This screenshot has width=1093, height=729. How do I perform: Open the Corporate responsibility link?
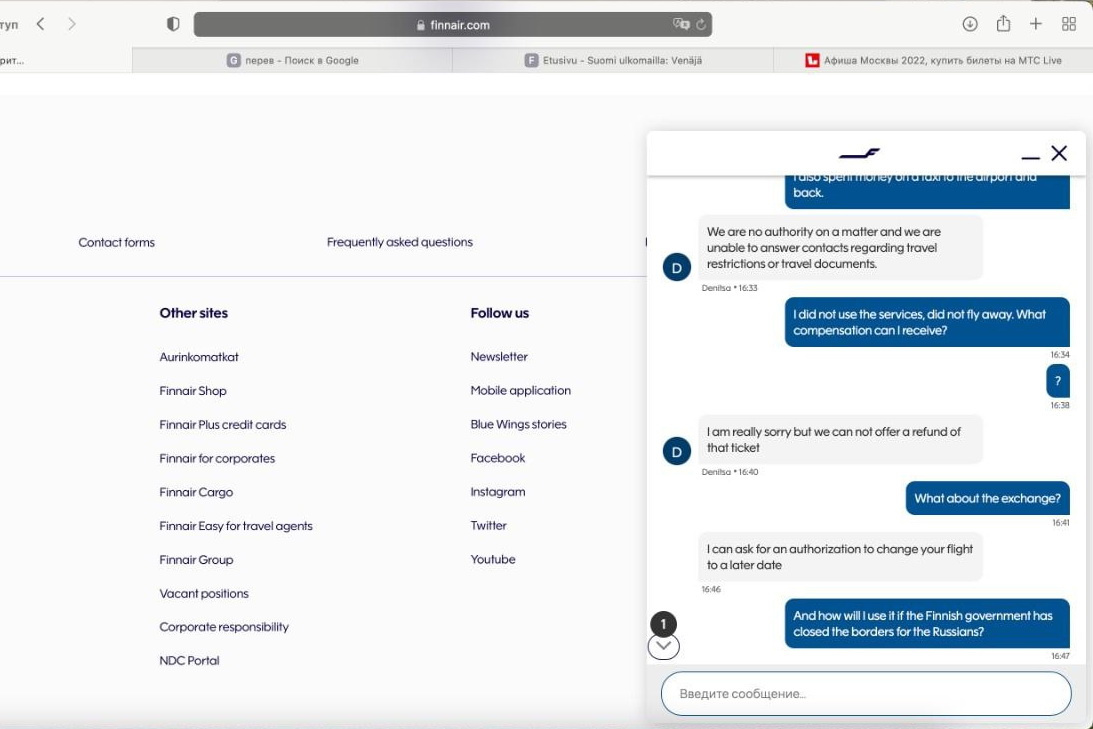pyautogui.click(x=224, y=627)
